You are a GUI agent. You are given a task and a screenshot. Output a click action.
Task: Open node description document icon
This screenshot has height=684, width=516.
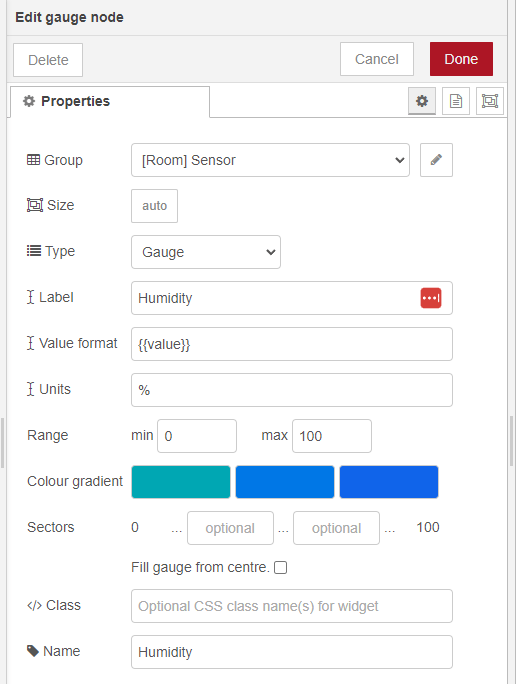pyautogui.click(x=456, y=101)
